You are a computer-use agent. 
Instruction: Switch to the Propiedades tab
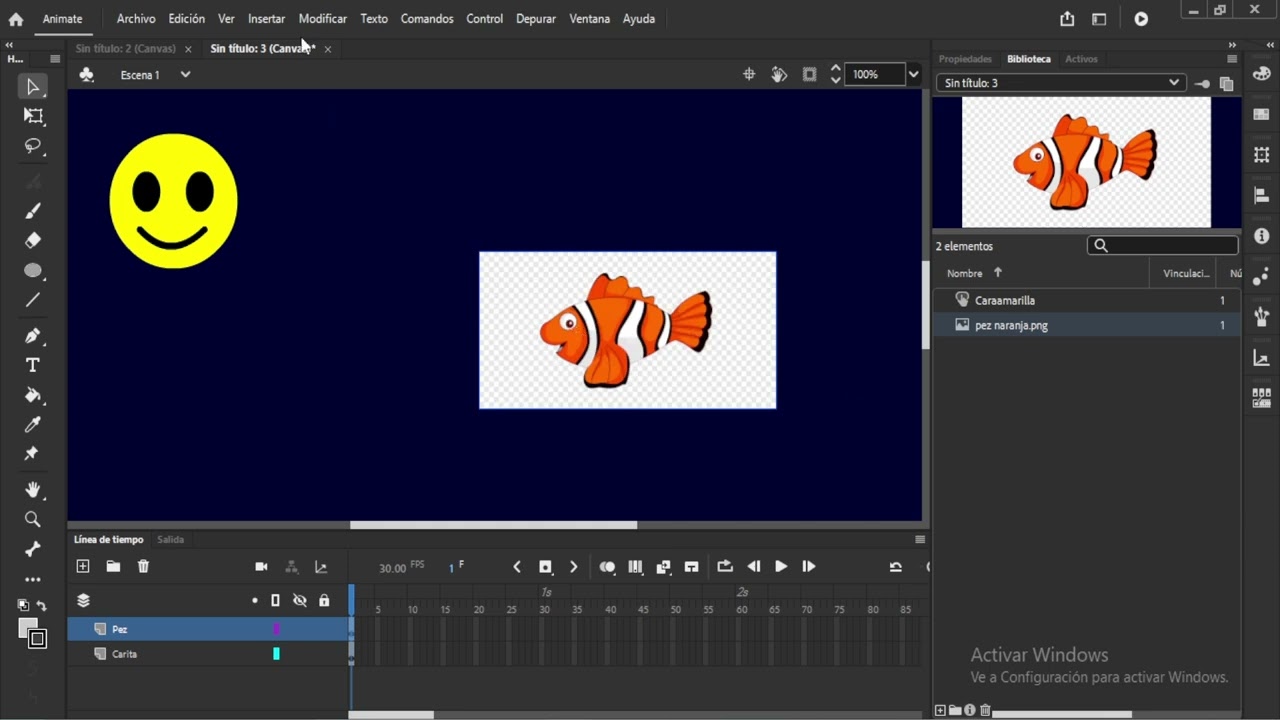[965, 59]
